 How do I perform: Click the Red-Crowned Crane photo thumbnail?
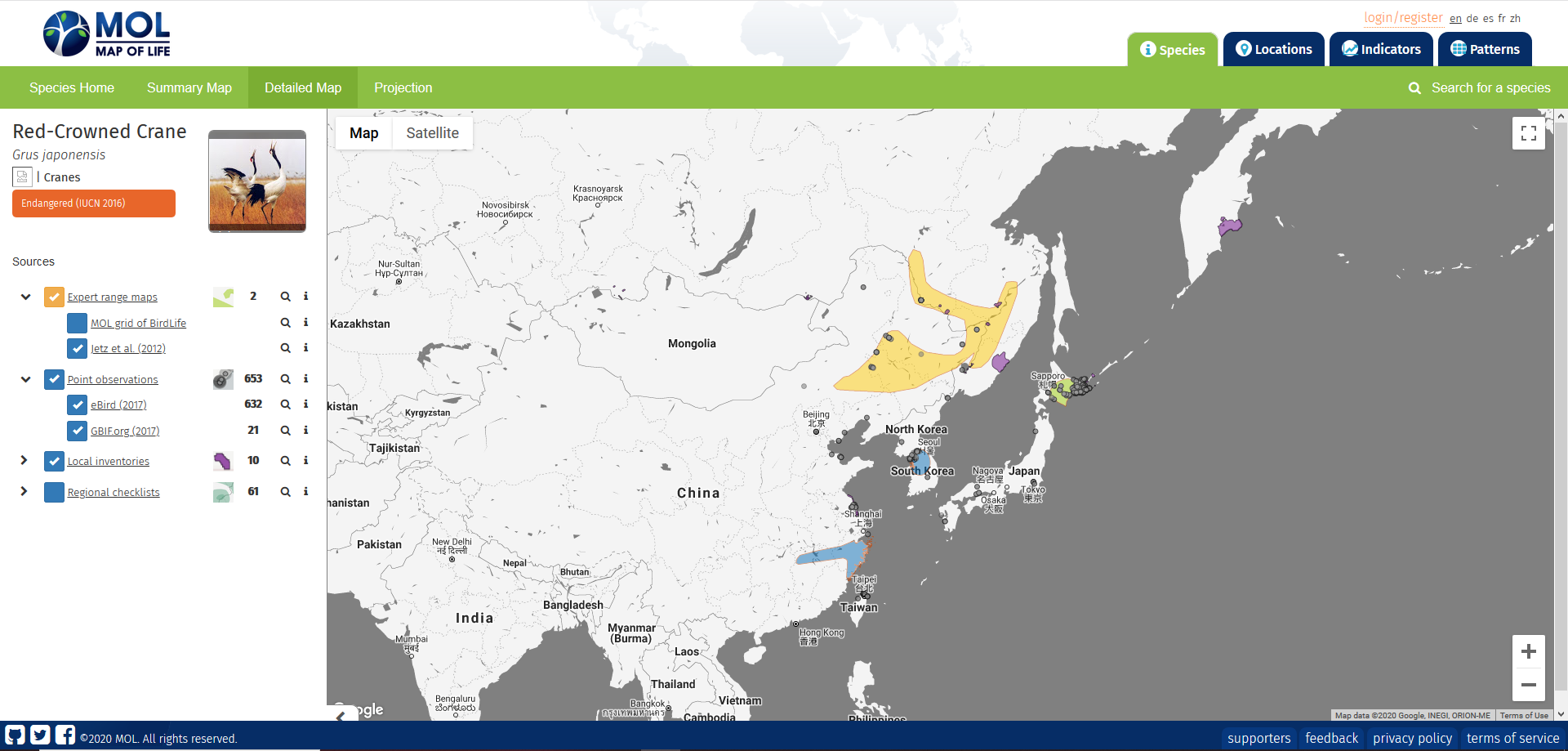(257, 181)
